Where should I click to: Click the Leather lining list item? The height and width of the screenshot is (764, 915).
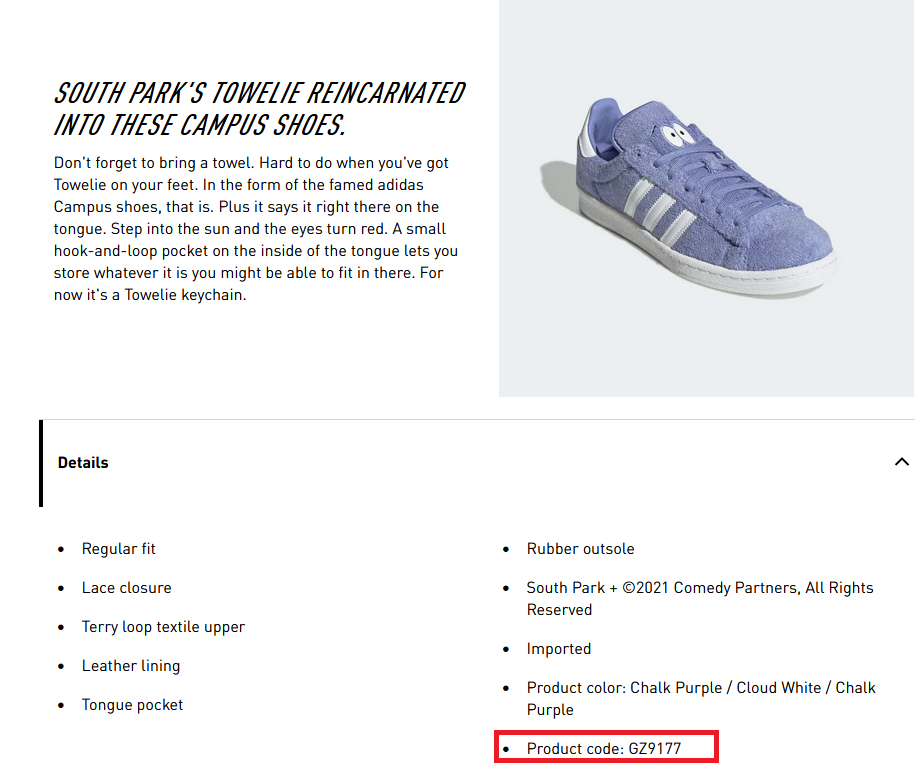click(x=131, y=666)
